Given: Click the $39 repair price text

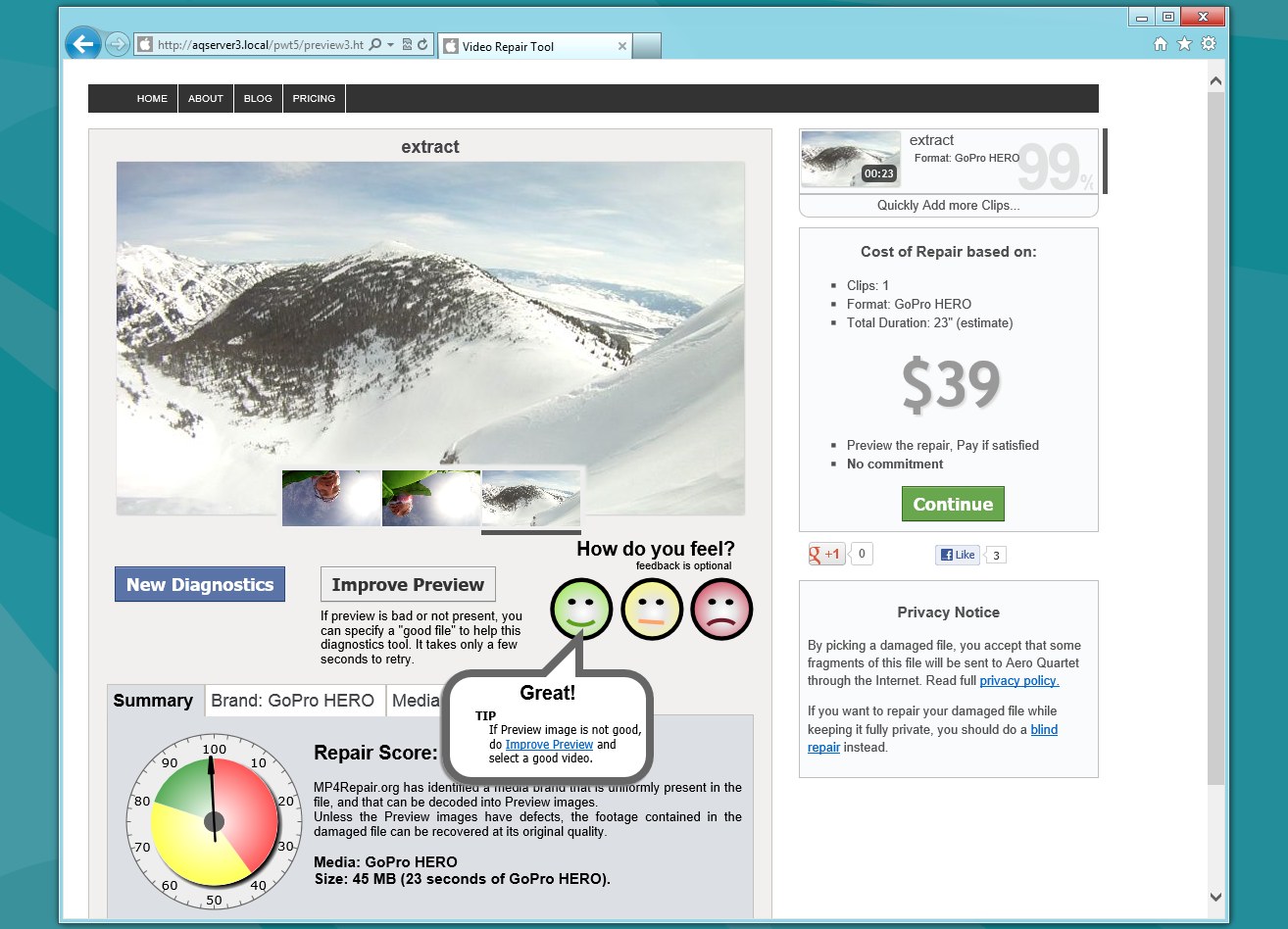Looking at the screenshot, I should (951, 386).
